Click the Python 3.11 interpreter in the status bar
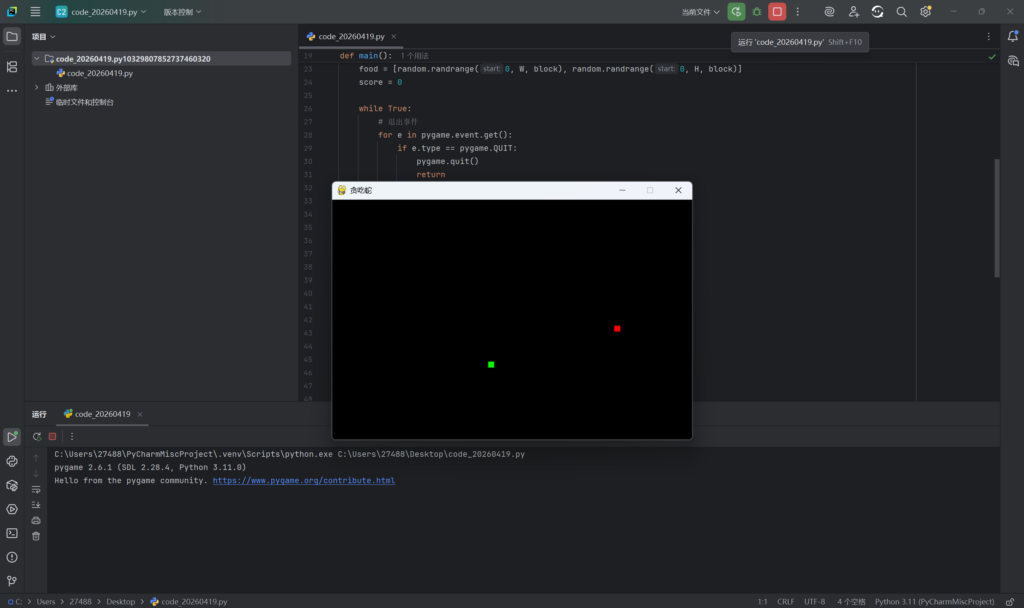The image size is (1024, 608). 934,602
